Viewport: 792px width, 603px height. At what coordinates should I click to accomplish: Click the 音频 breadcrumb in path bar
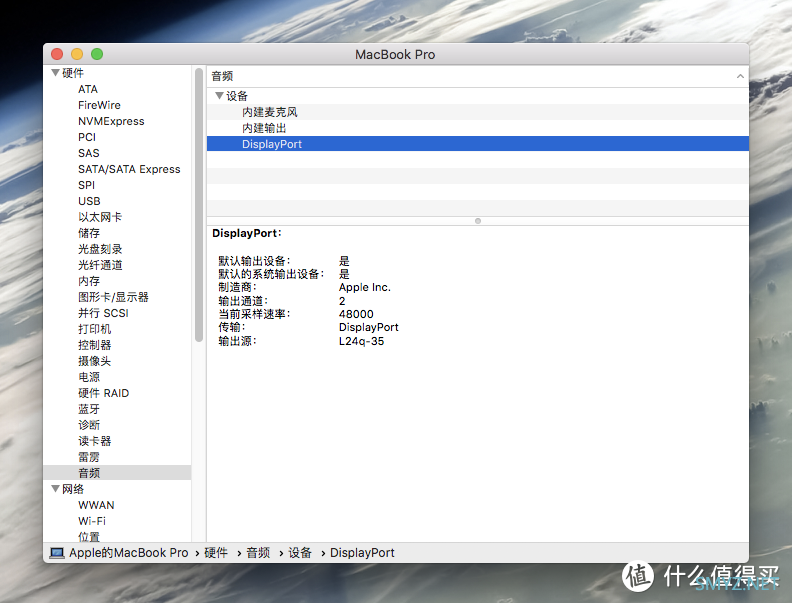(x=258, y=553)
